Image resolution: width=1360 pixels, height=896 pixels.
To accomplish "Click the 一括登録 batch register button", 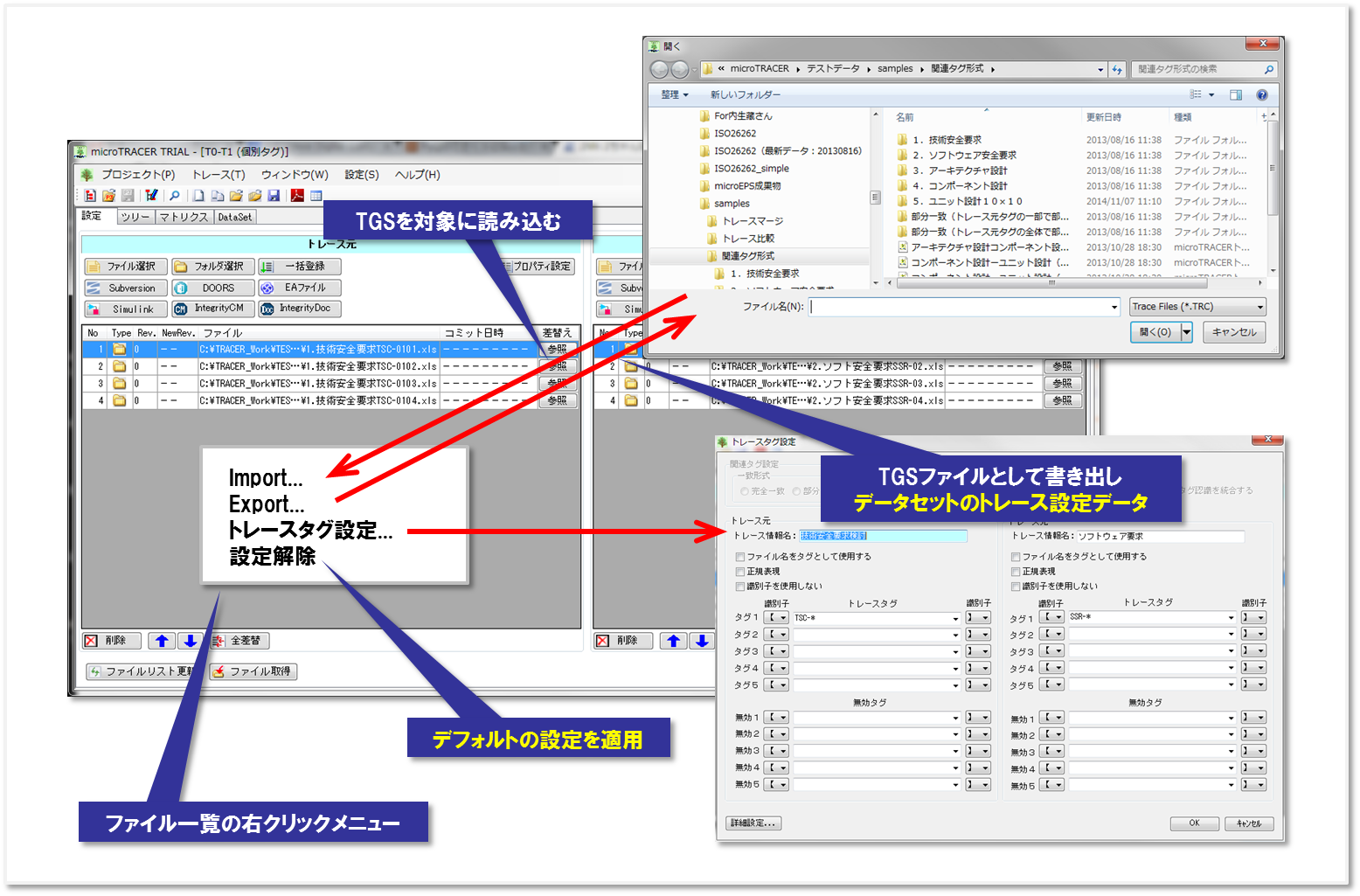I will [x=300, y=267].
